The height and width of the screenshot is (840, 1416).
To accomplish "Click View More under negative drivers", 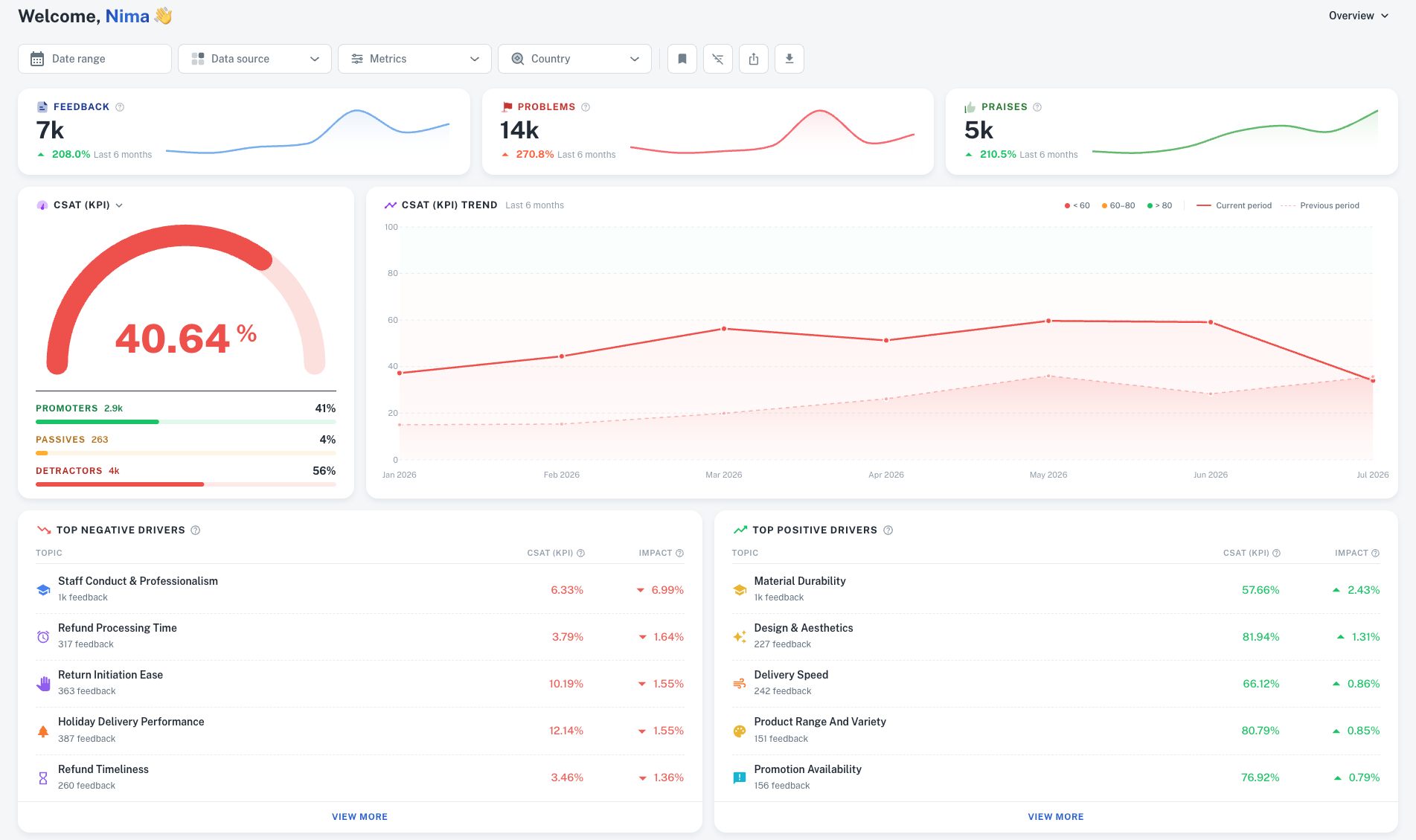I will [360, 817].
